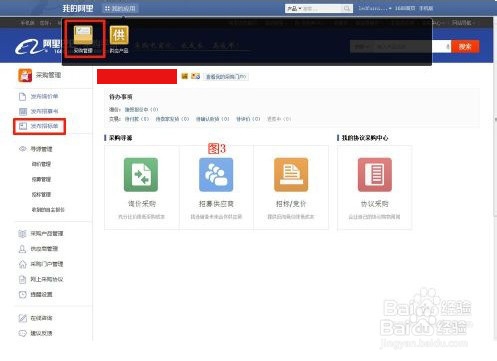Click the pencil icon for 在线咨询

coord(22,318)
